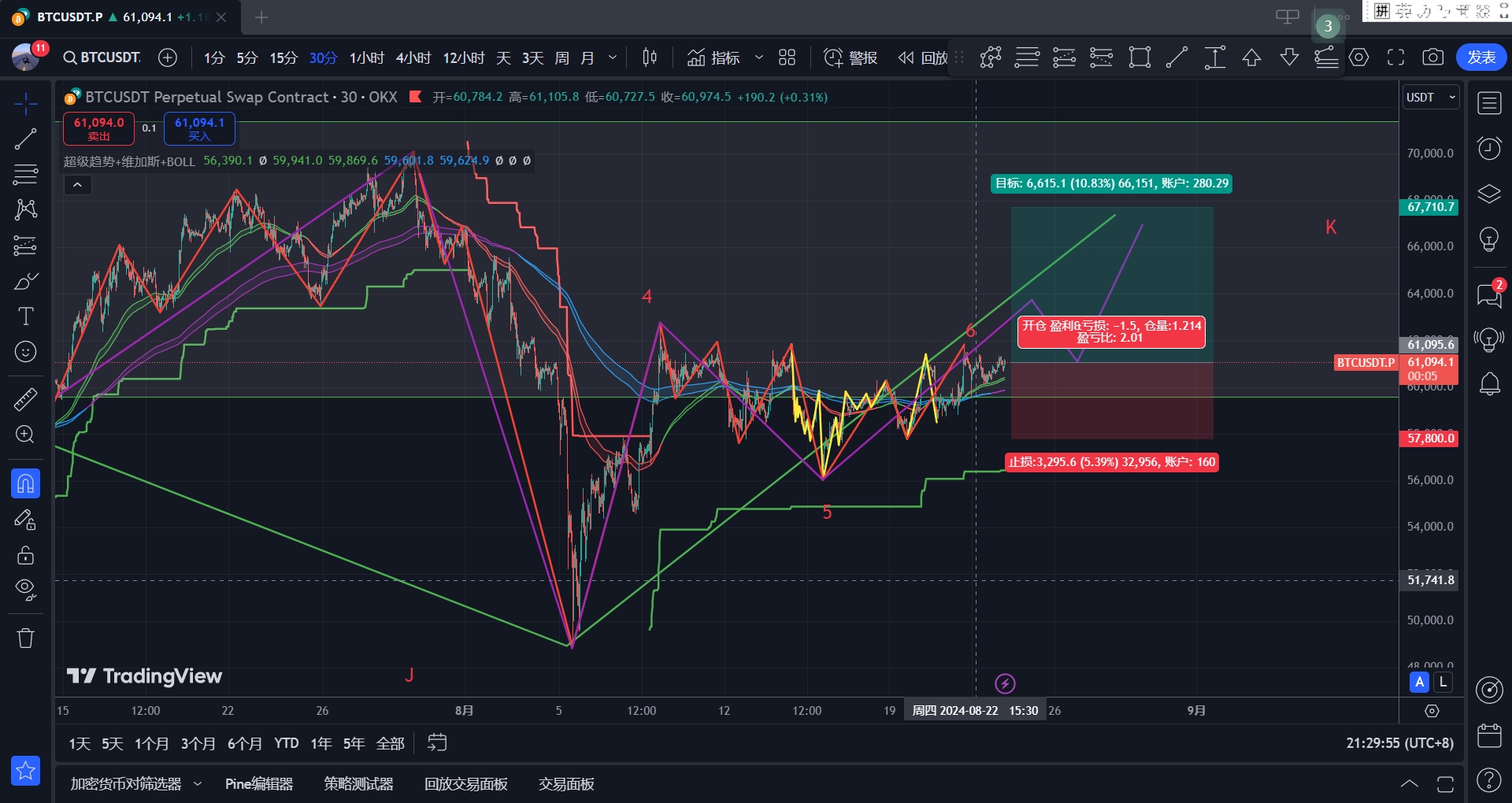
Task: Select the text annotation tool
Action: coord(25,316)
